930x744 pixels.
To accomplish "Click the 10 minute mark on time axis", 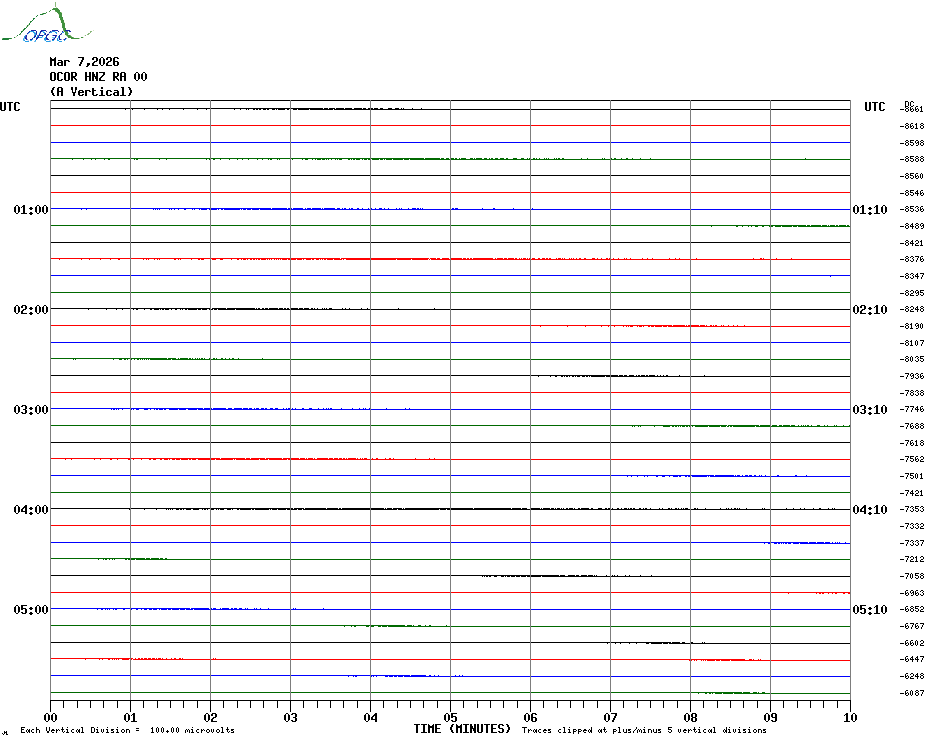I will click(x=850, y=717).
